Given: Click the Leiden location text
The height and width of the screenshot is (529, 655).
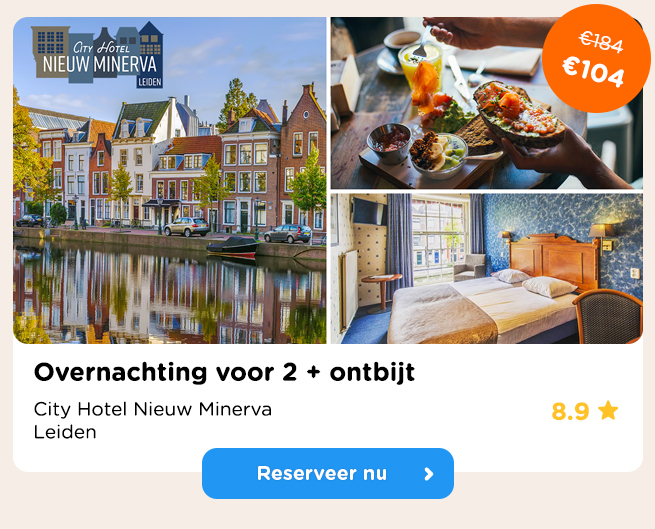Looking at the screenshot, I should pos(65,432).
